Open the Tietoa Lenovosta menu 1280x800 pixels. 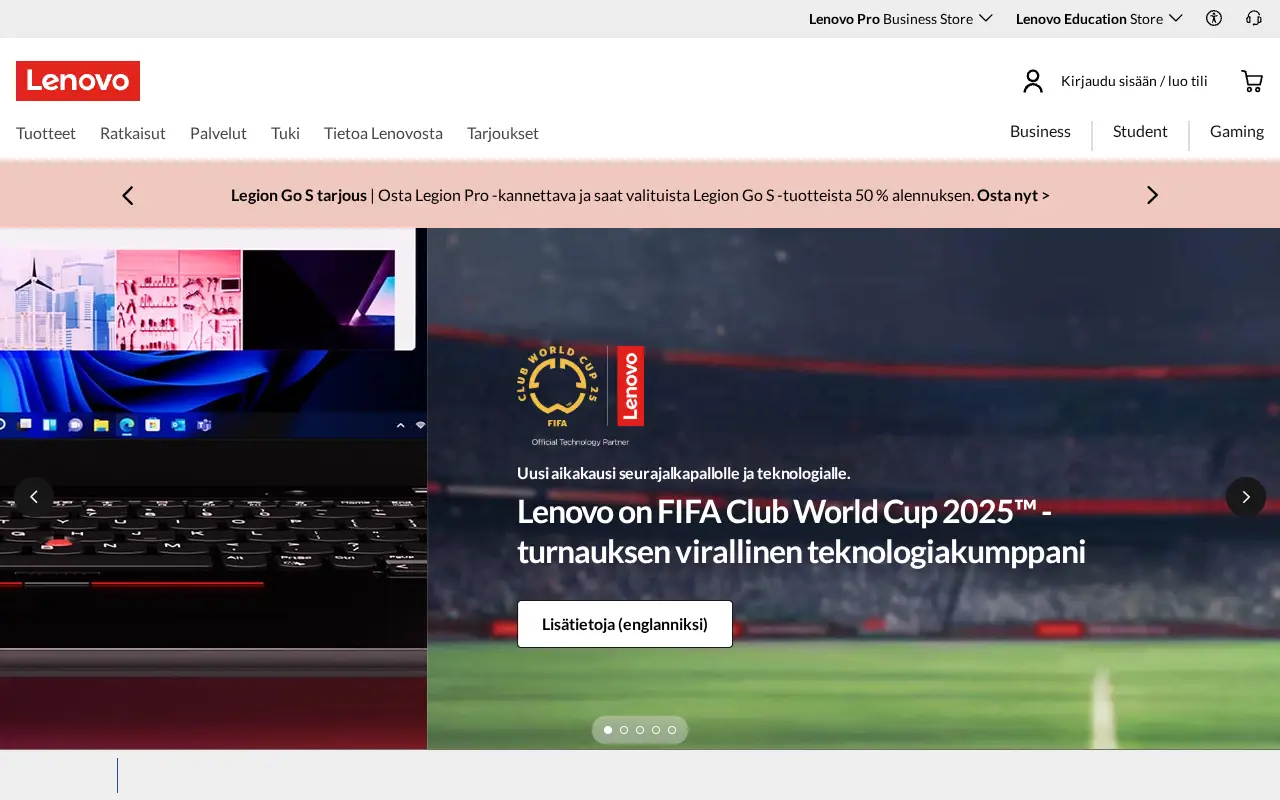coord(383,133)
